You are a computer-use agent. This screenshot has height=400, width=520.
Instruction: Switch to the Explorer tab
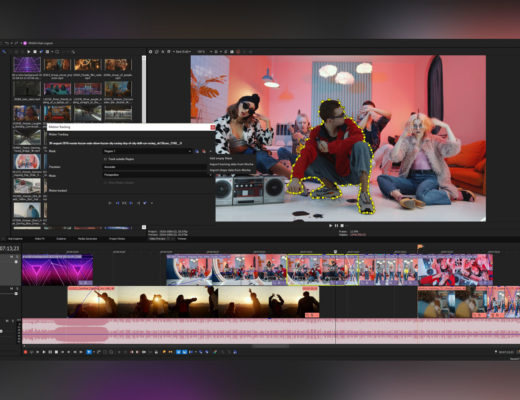coord(61,239)
